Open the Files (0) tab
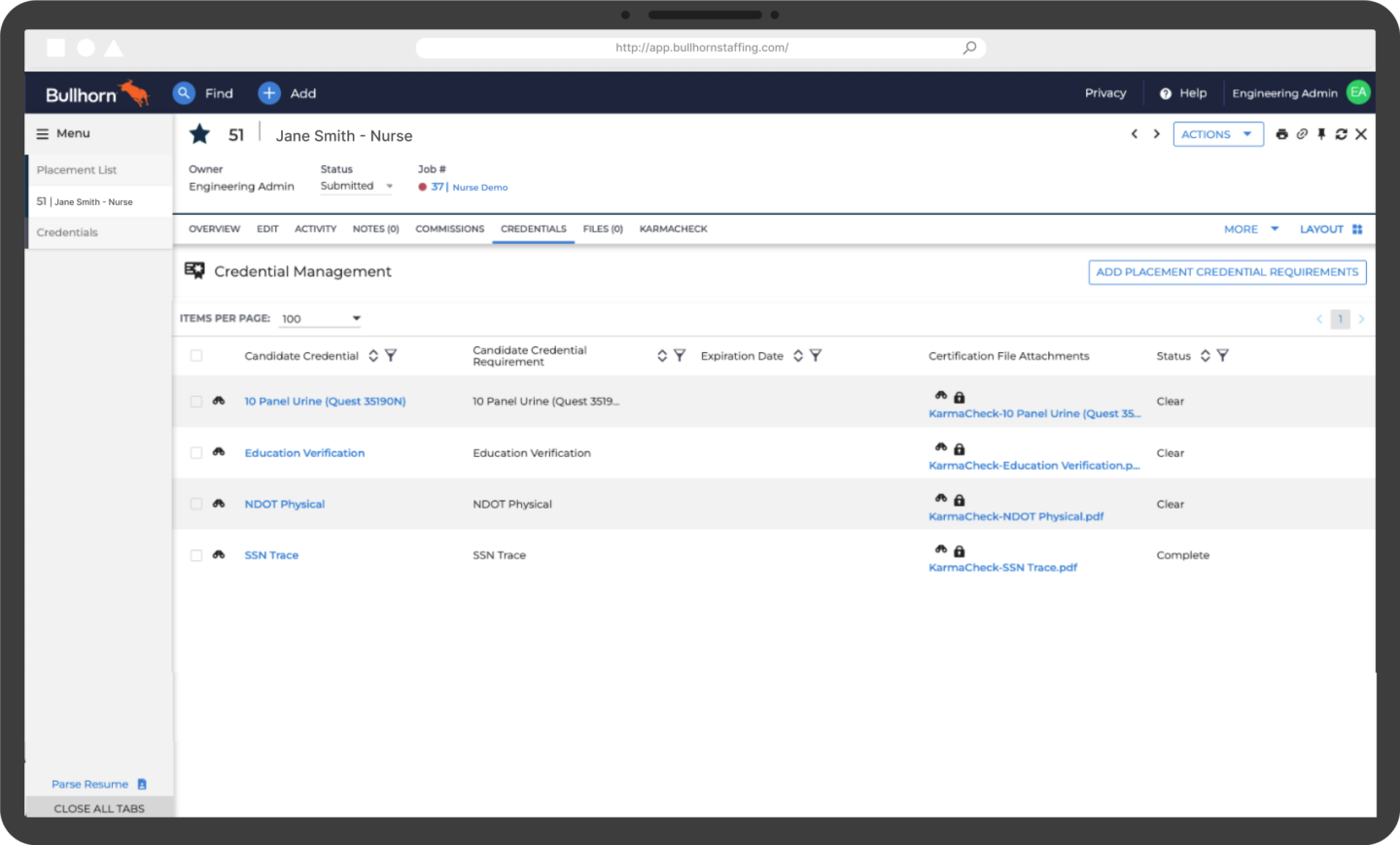Viewport: 1400px width, 845px height. point(603,229)
